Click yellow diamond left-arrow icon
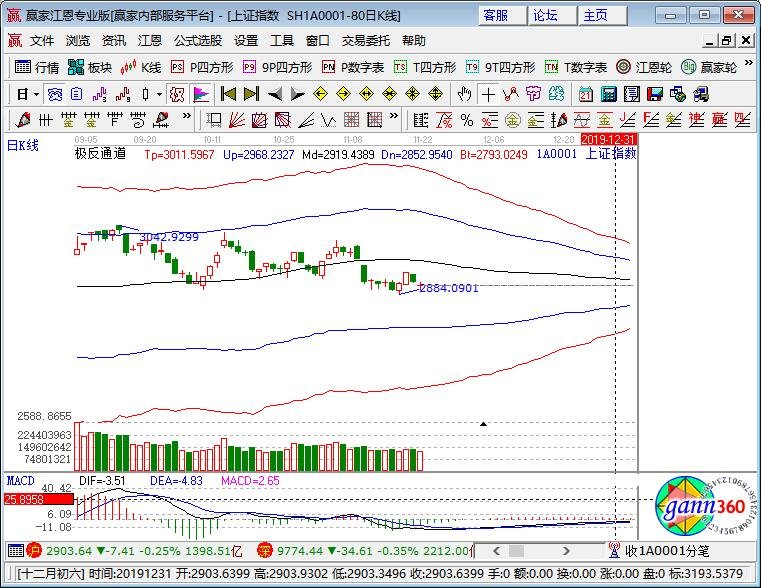Image resolution: width=761 pixels, height=588 pixels. pyautogui.click(x=320, y=94)
